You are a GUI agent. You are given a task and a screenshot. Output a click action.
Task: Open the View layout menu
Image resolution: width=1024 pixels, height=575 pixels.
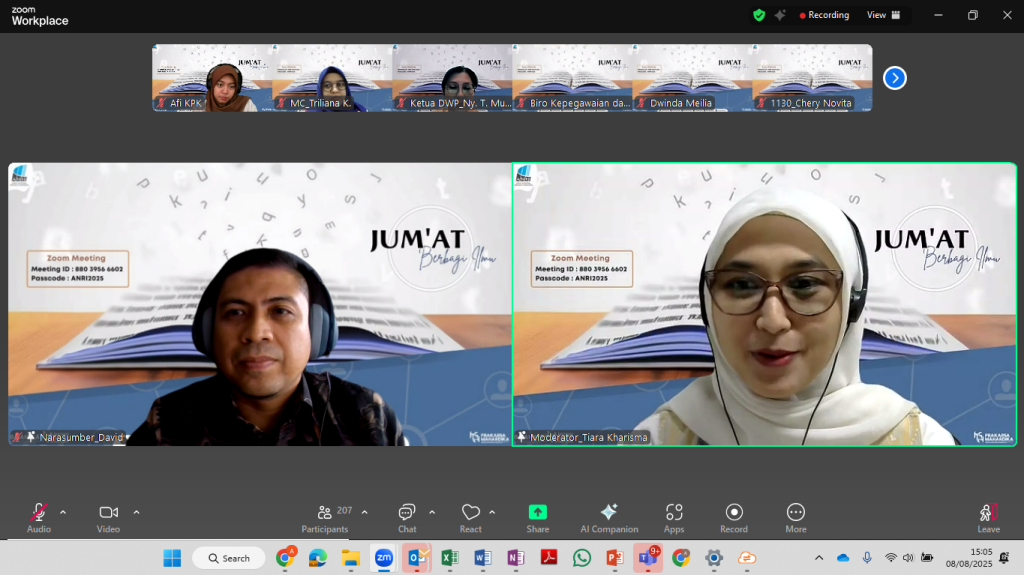tap(883, 15)
